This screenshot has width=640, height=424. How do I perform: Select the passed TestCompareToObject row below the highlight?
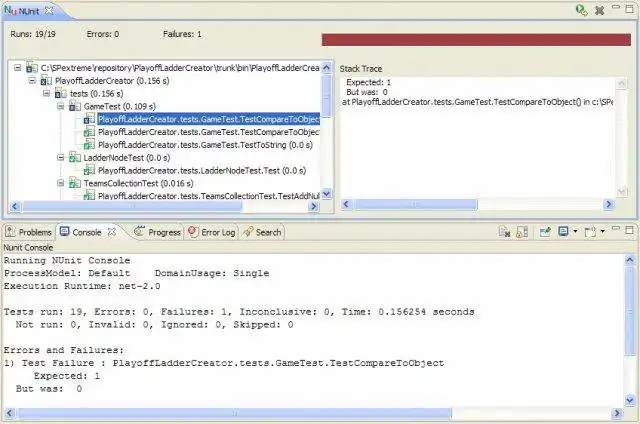coord(209,132)
